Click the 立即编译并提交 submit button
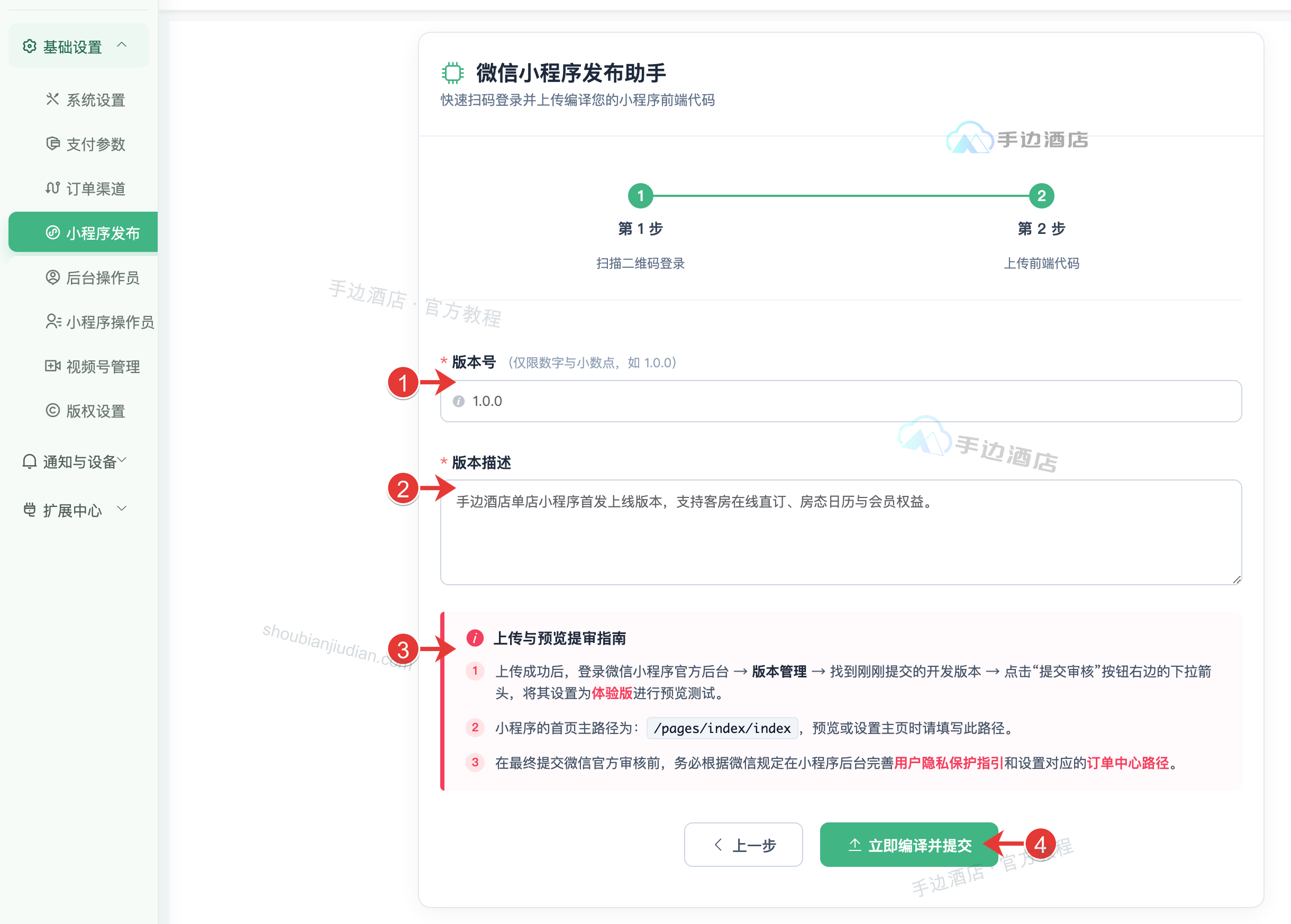The image size is (1291, 924). tap(909, 845)
